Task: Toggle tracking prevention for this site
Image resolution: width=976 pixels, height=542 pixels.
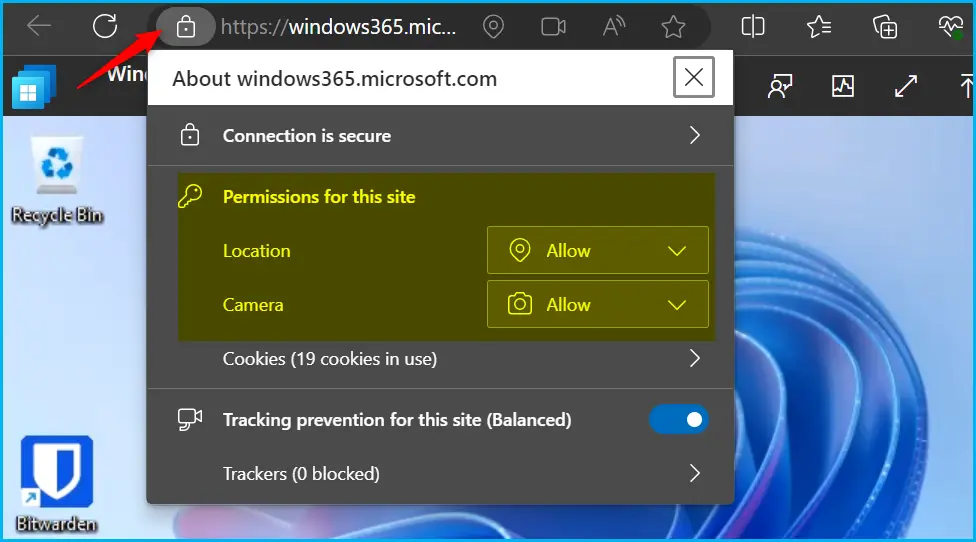Action: pyautogui.click(x=679, y=419)
